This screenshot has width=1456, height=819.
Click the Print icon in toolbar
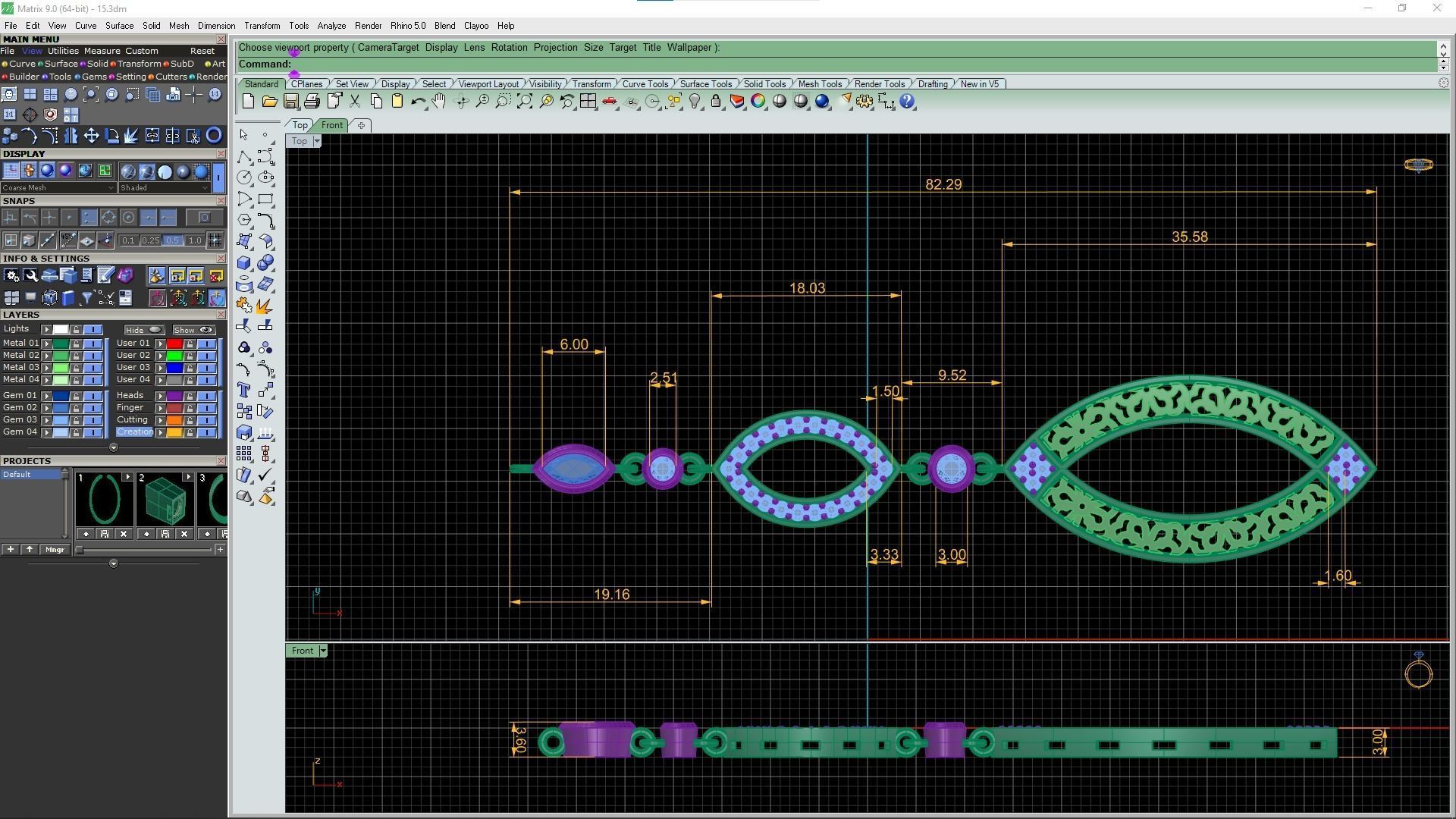(x=312, y=102)
